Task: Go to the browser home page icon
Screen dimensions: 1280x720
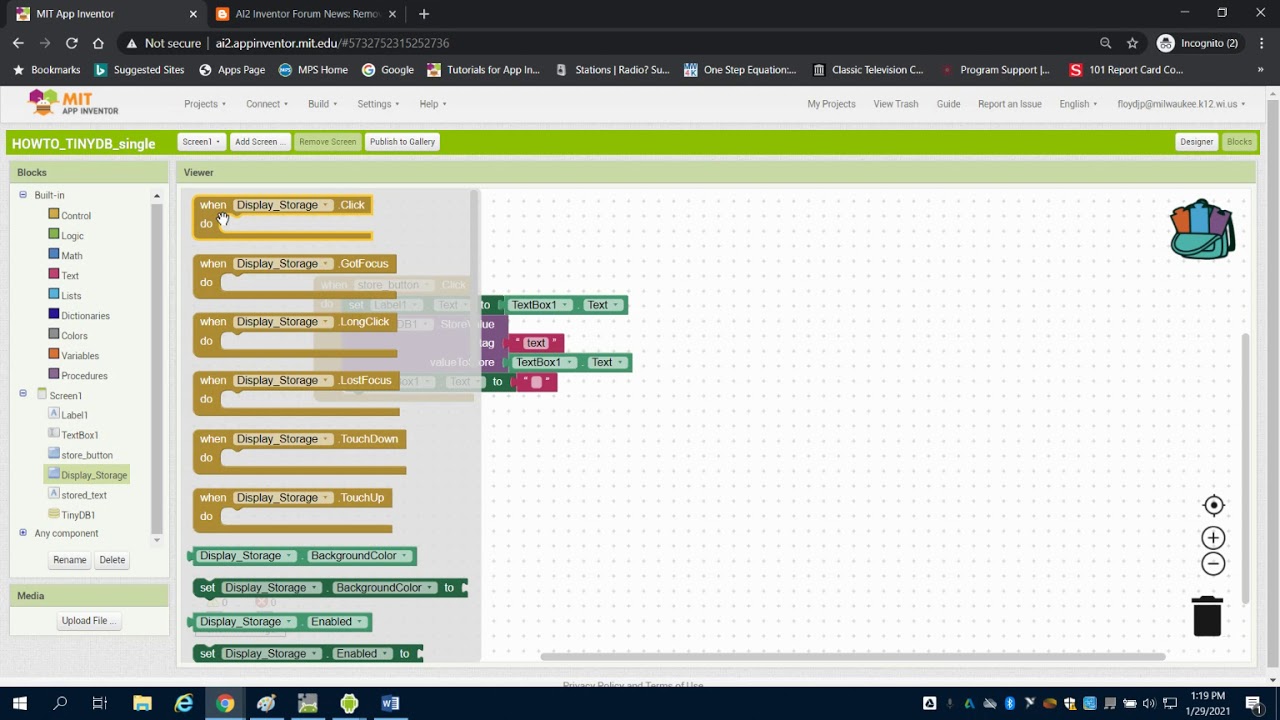Action: point(98,43)
